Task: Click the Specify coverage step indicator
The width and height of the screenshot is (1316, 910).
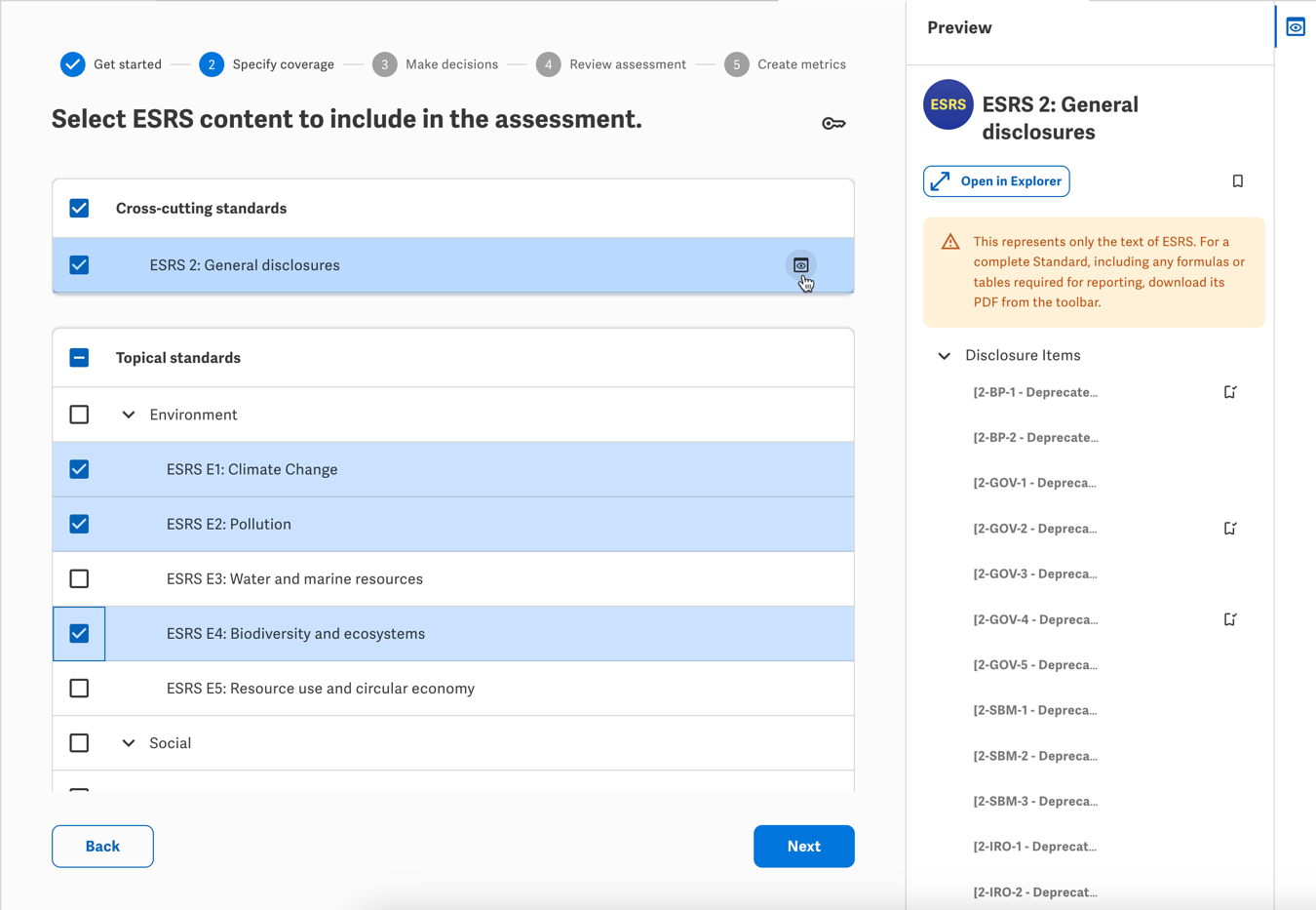Action: 213,64
